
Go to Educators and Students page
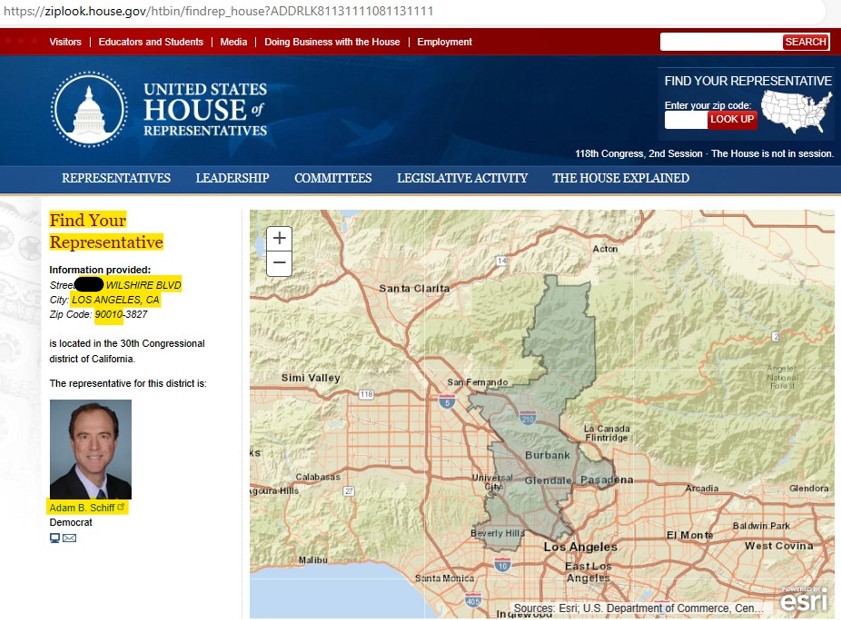(151, 42)
